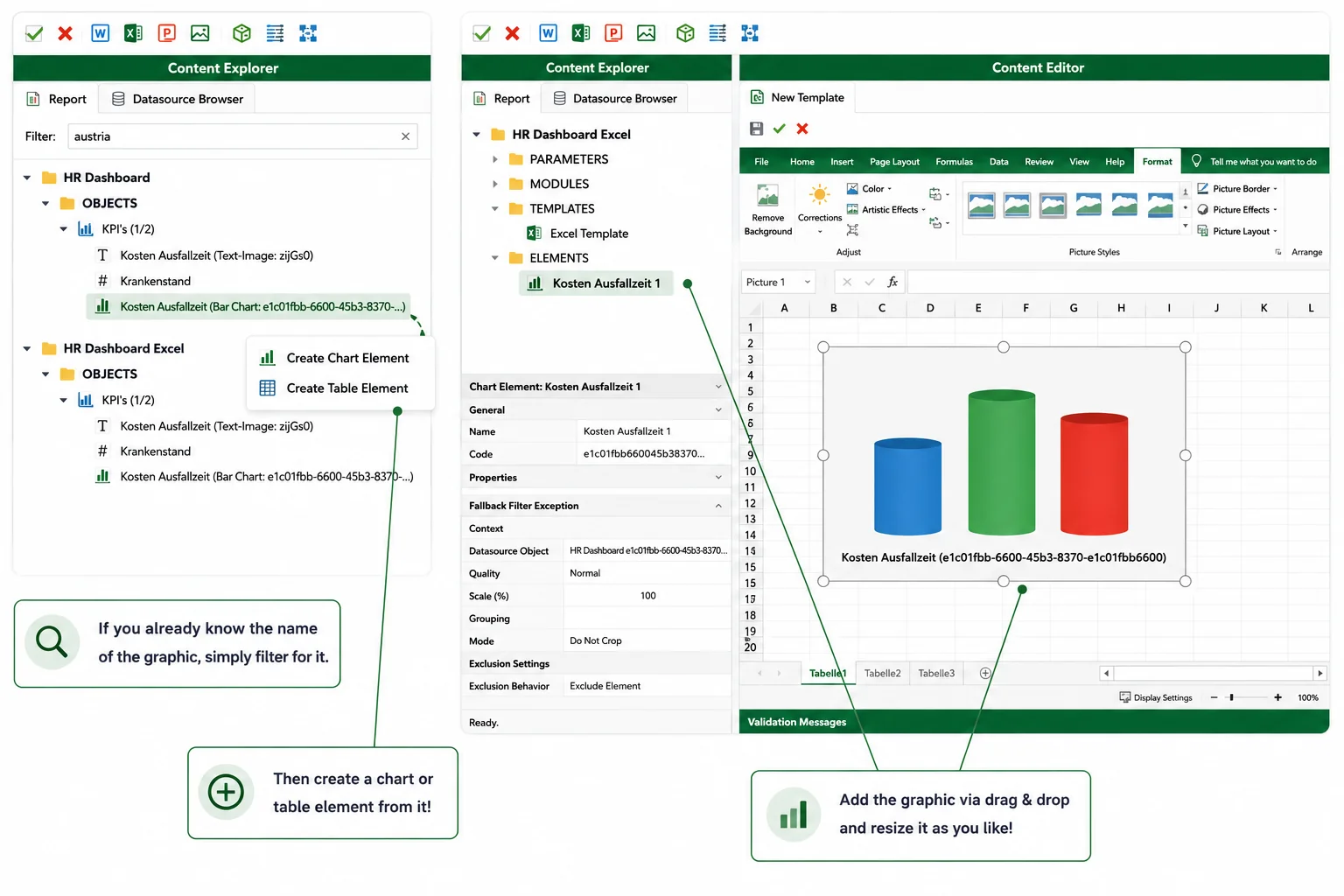
Task: Expand the PARAMETERS folder arrow
Action: [495, 159]
